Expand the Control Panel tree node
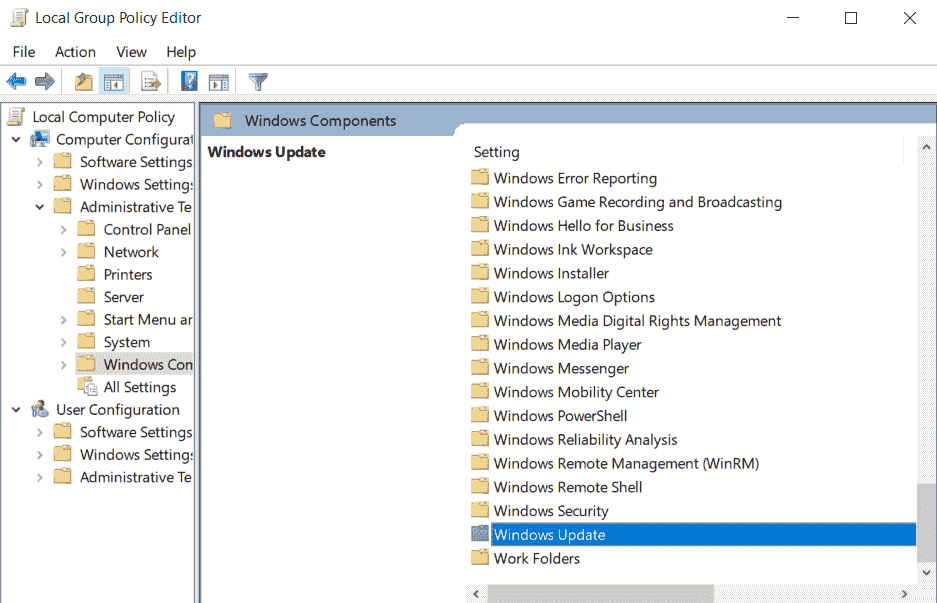Viewport: 937px width, 603px height. pos(64,230)
